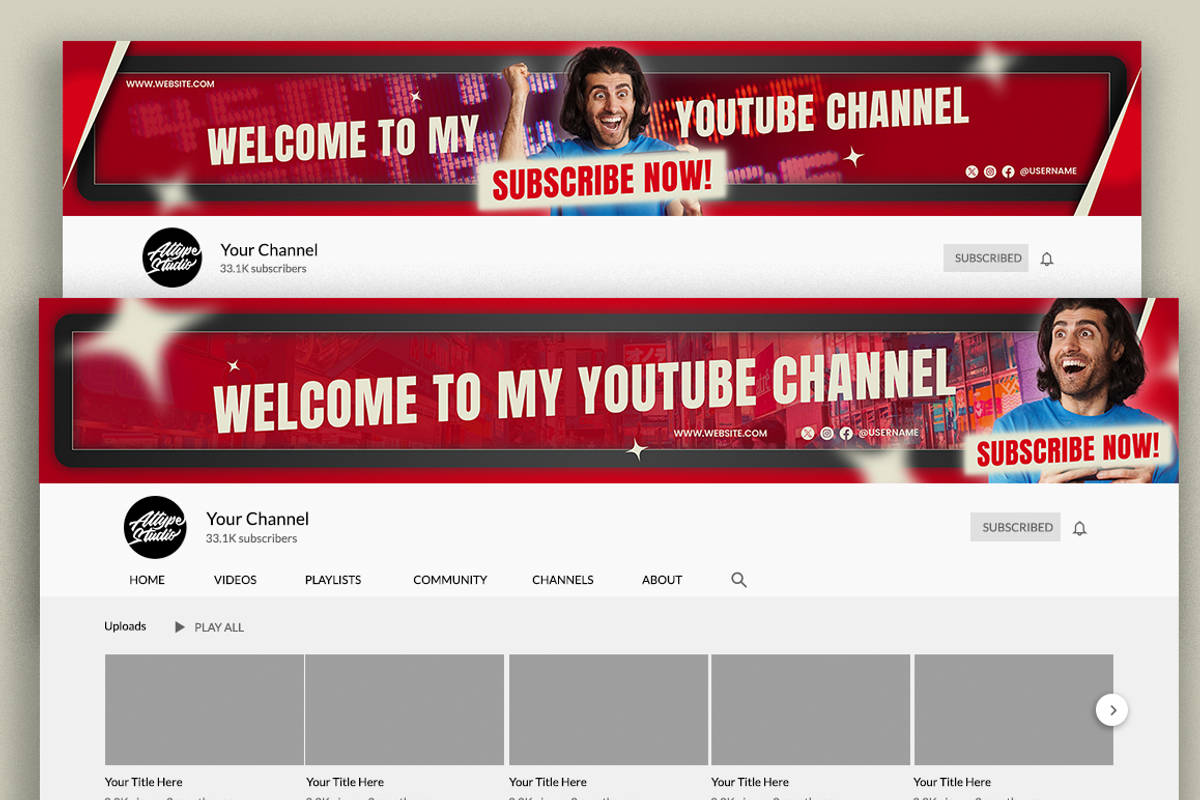
Task: Click the Instagram icon in front banner
Action: click(x=827, y=433)
